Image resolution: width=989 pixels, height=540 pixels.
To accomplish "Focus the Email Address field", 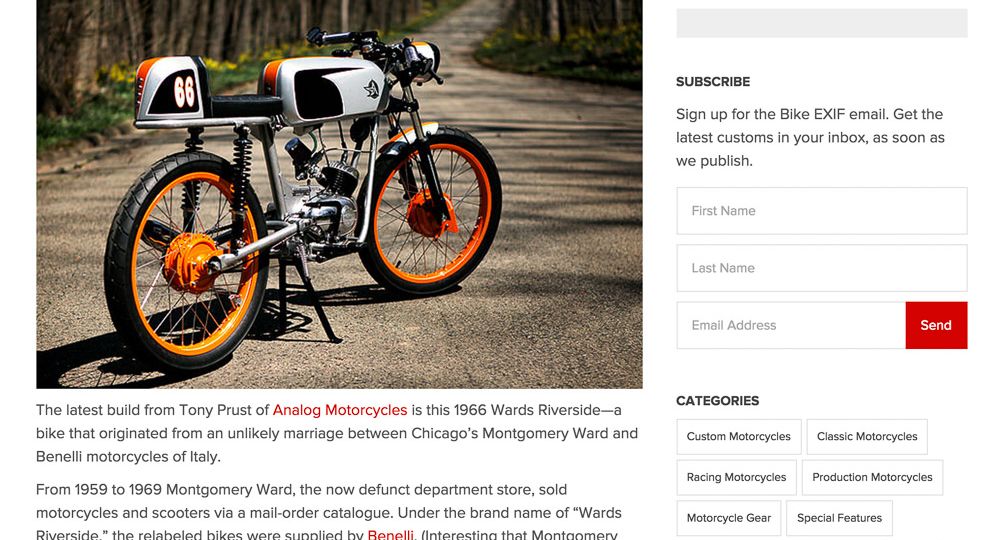I will pyautogui.click(x=791, y=326).
